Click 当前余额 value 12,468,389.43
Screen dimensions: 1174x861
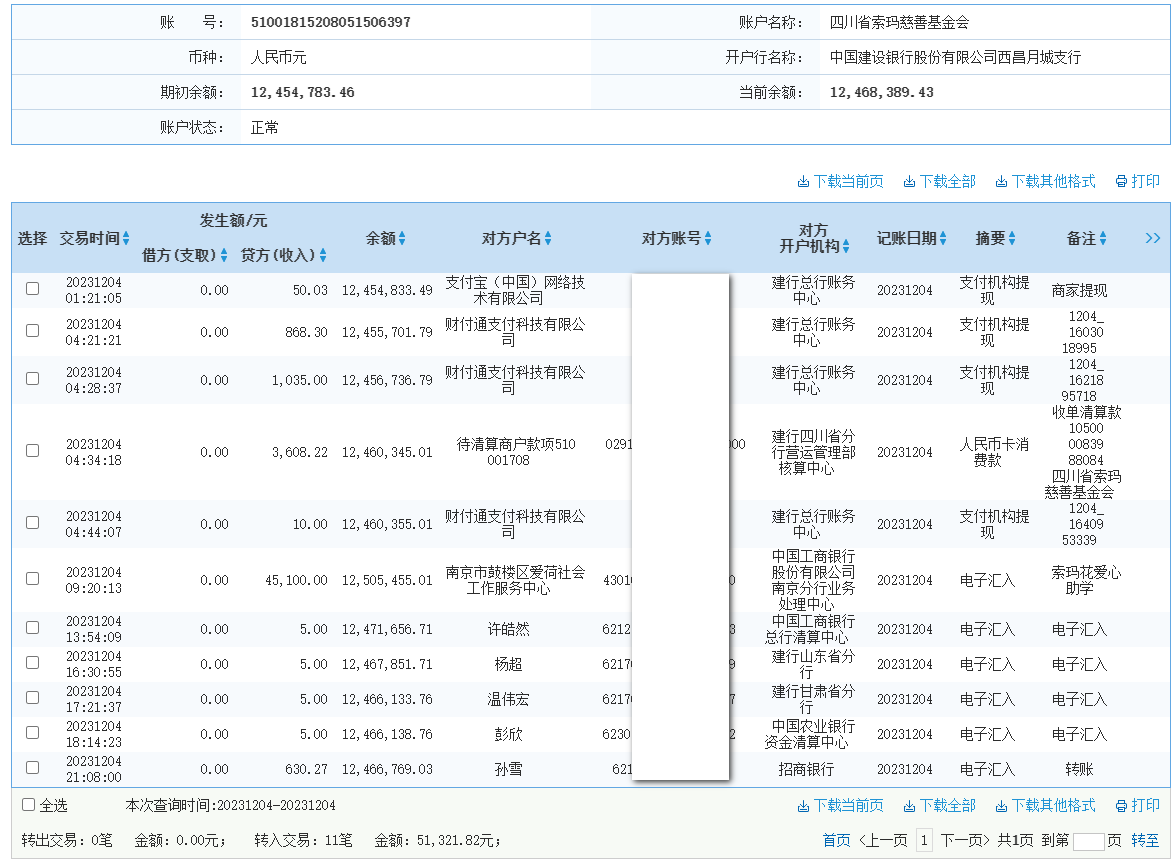click(x=881, y=93)
